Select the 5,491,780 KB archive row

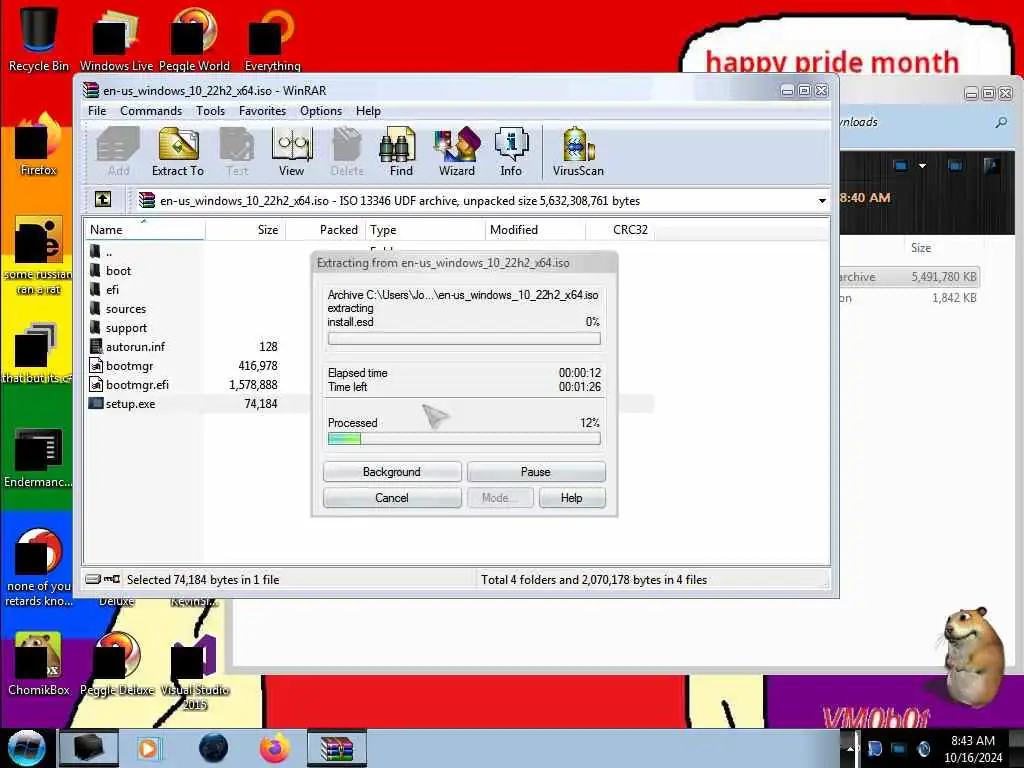pyautogui.click(x=909, y=277)
